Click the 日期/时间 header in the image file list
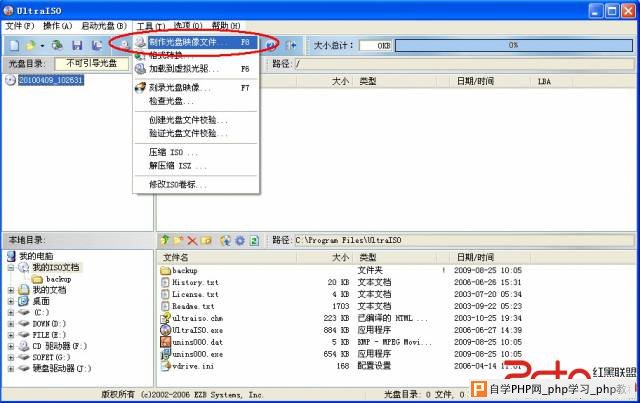The width and height of the screenshot is (640, 403). pyautogui.click(x=475, y=81)
